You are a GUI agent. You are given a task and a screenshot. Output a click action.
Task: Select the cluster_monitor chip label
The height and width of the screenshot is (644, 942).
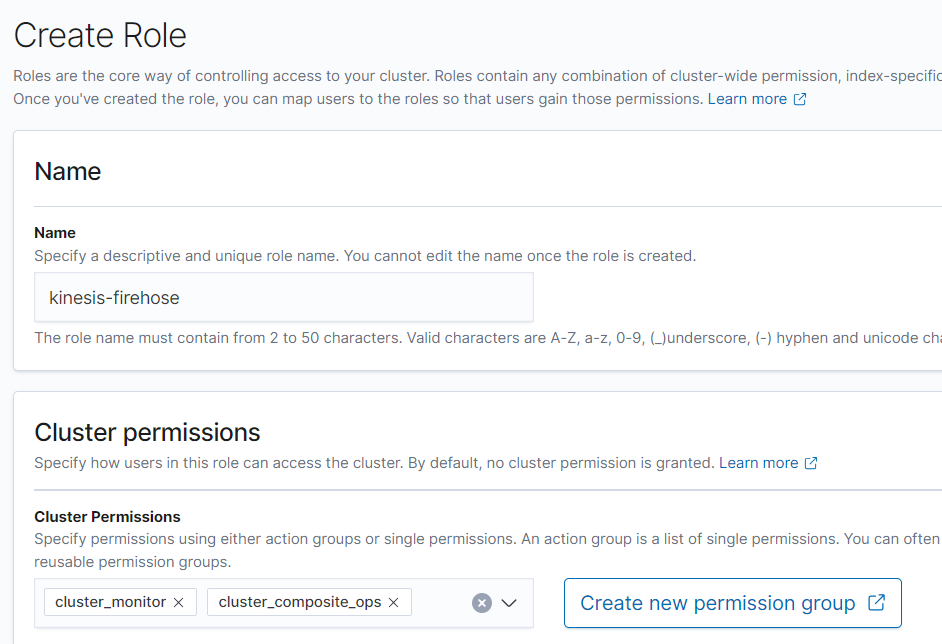pyautogui.click(x=110, y=602)
